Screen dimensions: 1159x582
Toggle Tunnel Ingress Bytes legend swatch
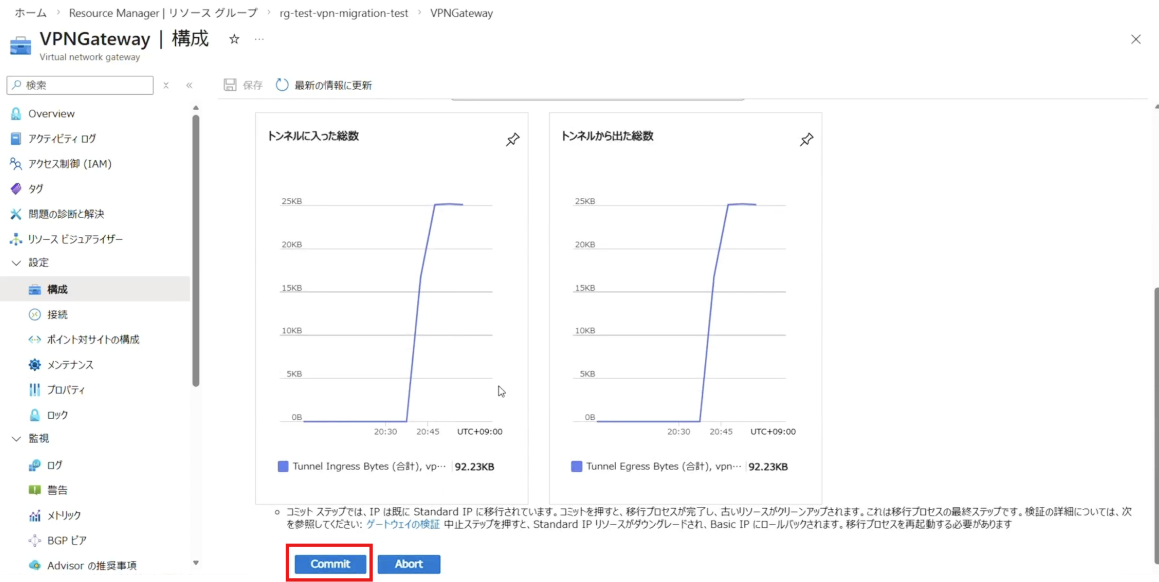[283, 466]
